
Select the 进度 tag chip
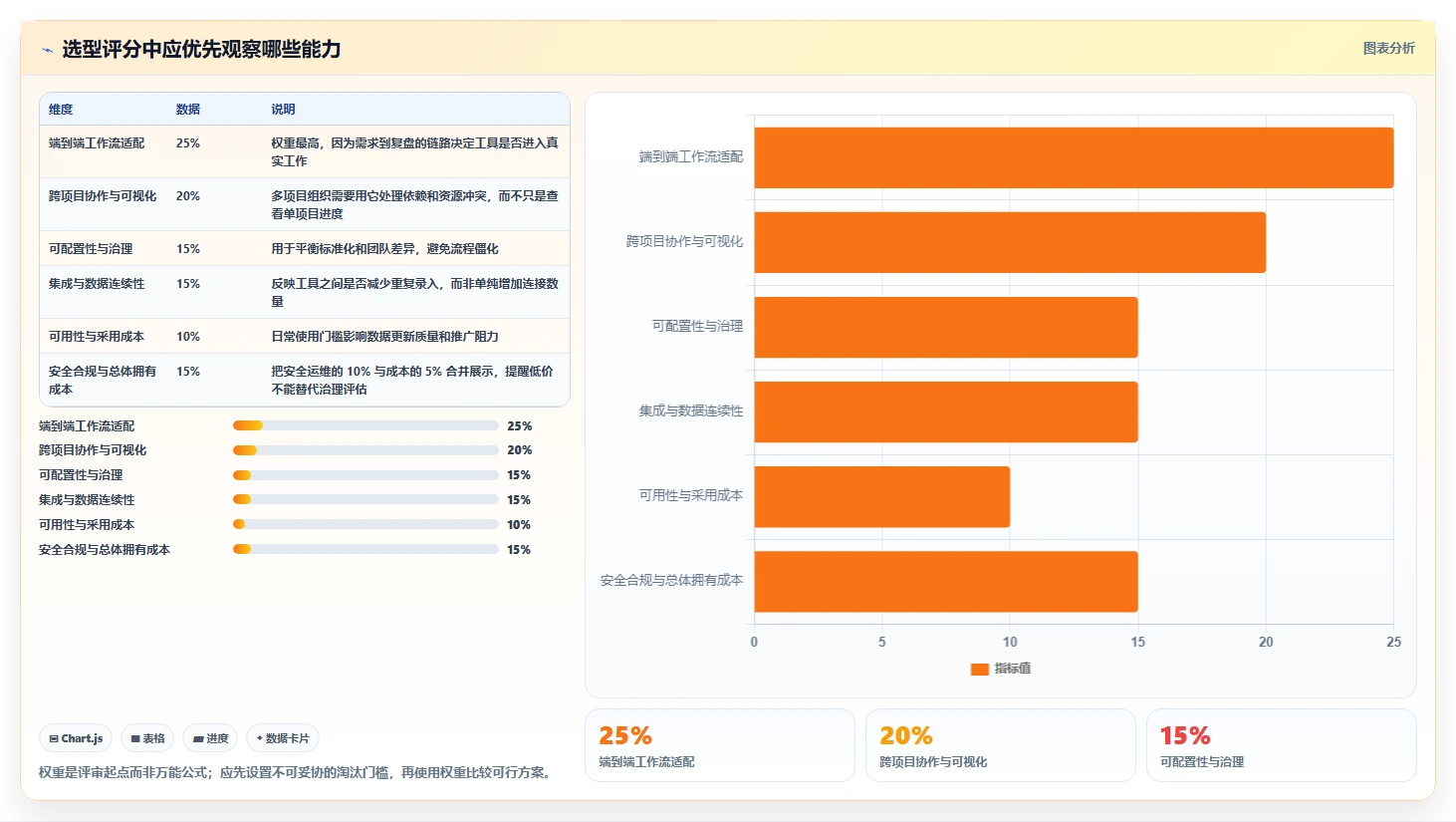tap(210, 738)
